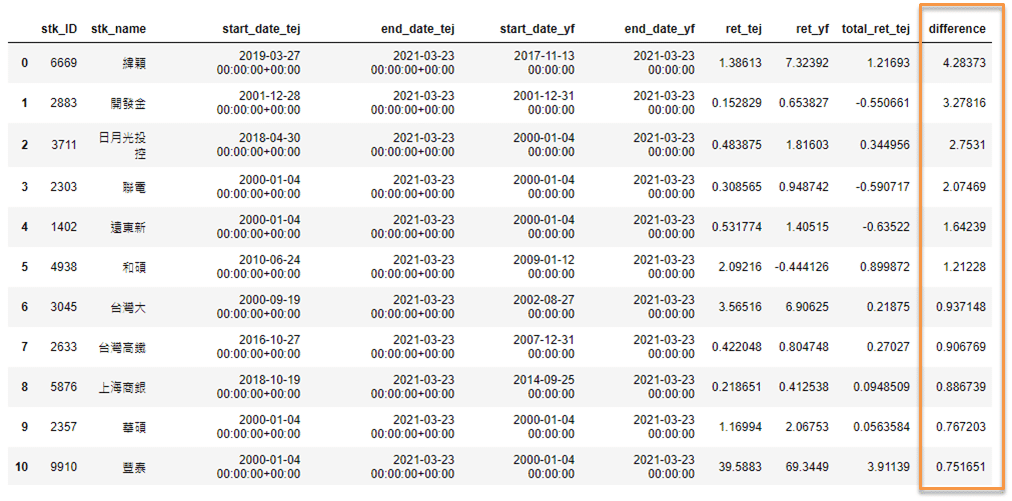Select the start_date_yf column header
The height and width of the screenshot is (501, 1012).
pyautogui.click(x=537, y=28)
